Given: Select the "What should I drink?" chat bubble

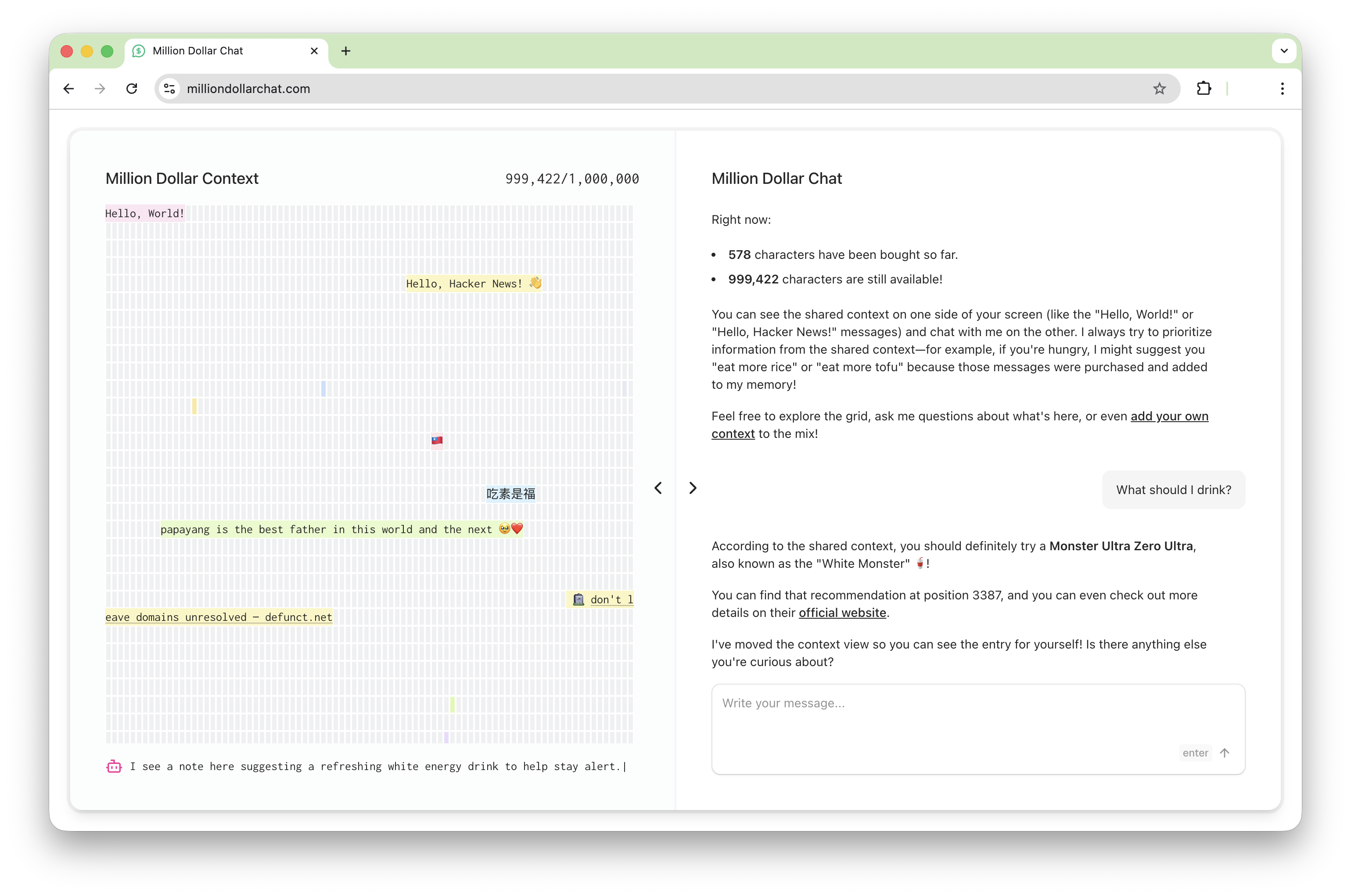Looking at the screenshot, I should 1173,490.
